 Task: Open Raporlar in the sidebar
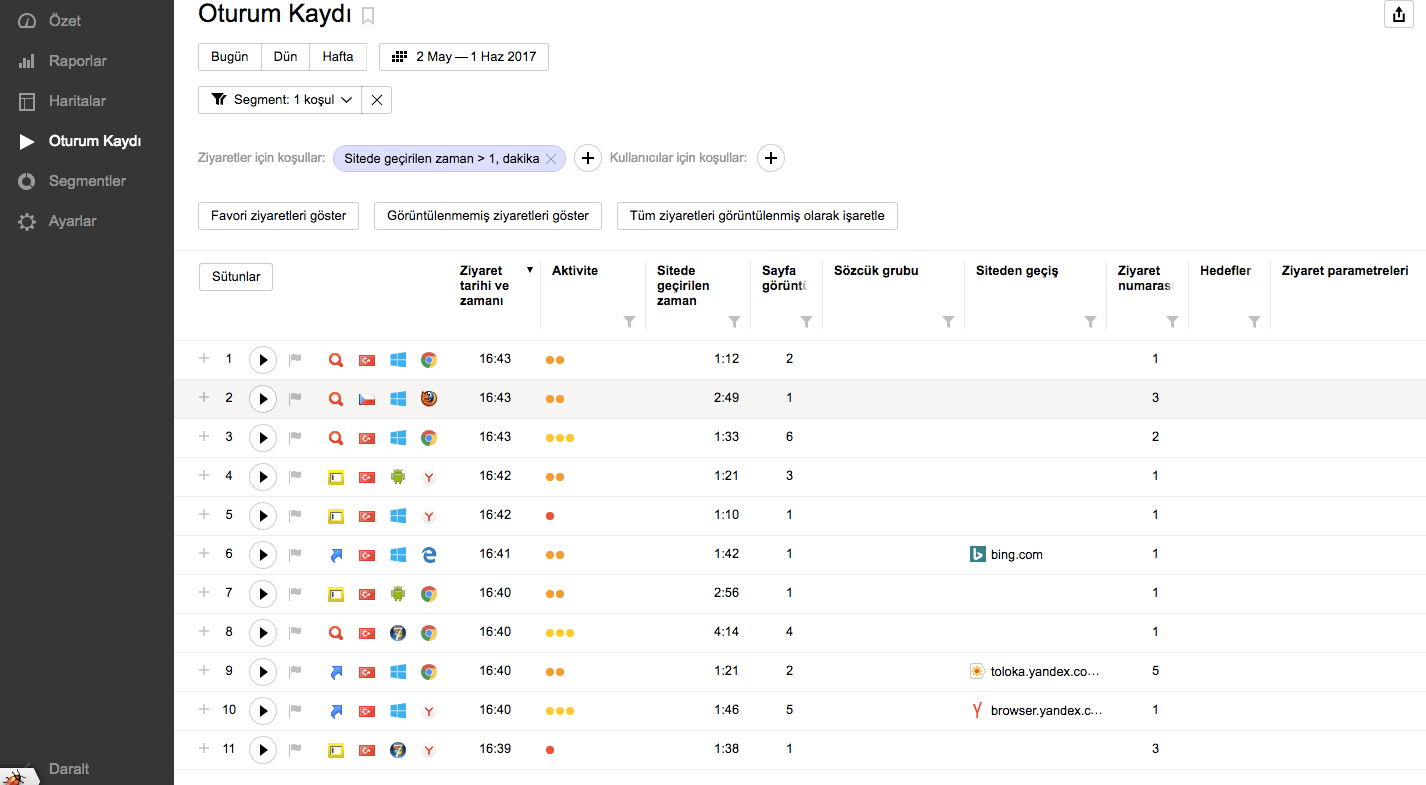point(77,61)
